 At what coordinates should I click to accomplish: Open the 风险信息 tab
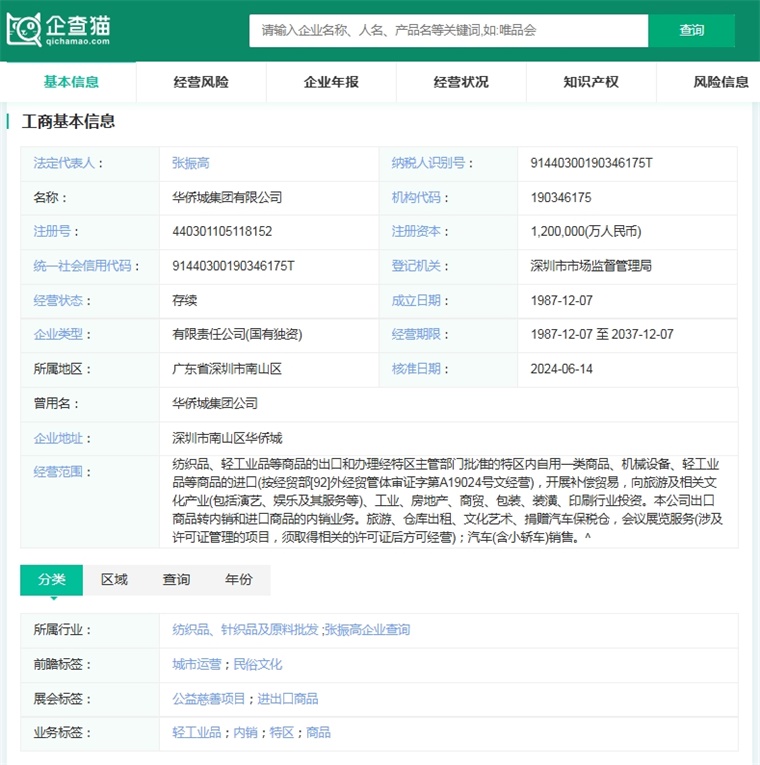[x=720, y=82]
